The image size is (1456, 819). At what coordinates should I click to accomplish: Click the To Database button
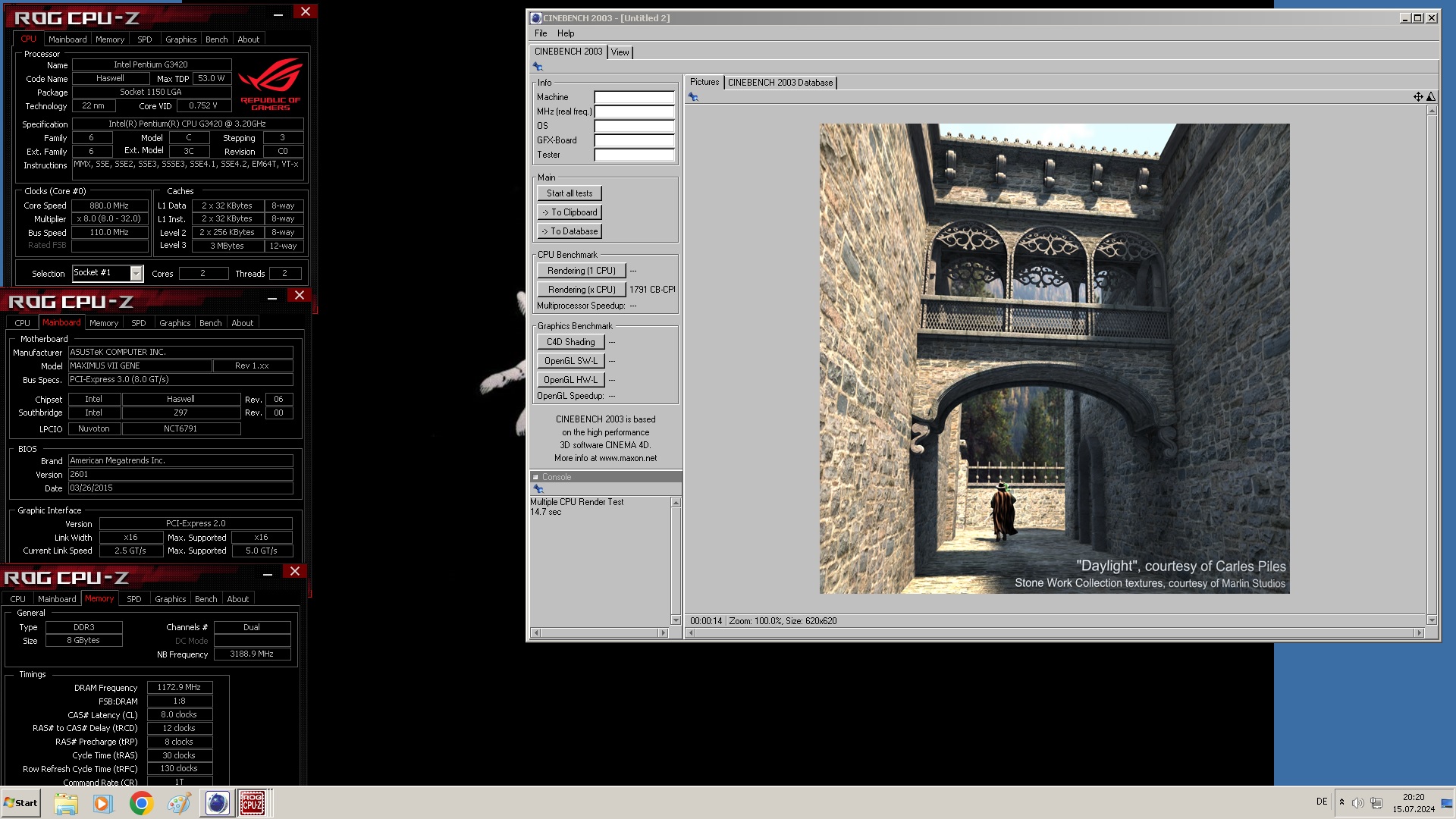pyautogui.click(x=570, y=231)
